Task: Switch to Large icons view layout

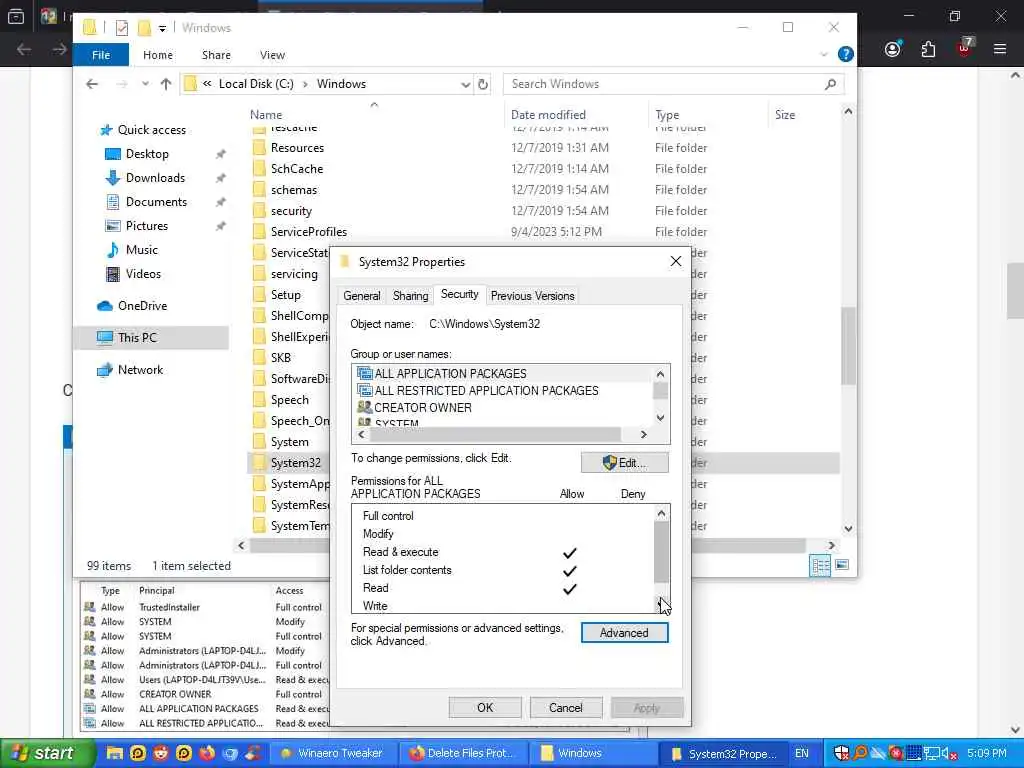Action: (842, 565)
